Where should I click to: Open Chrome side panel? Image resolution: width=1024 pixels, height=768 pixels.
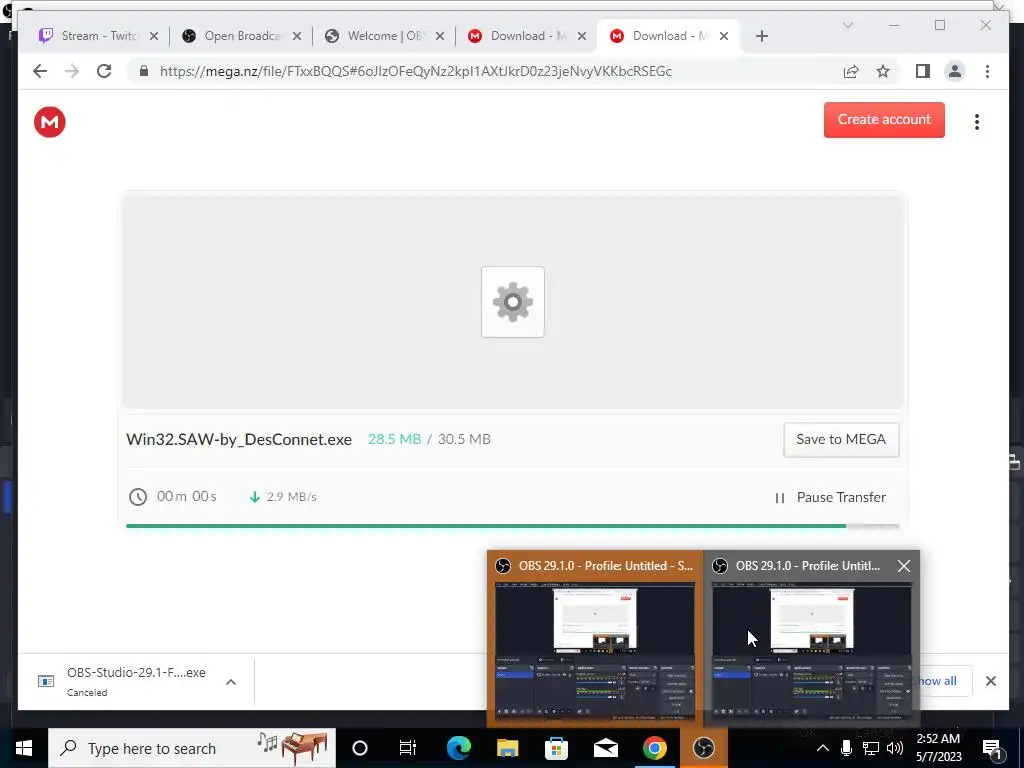922,71
